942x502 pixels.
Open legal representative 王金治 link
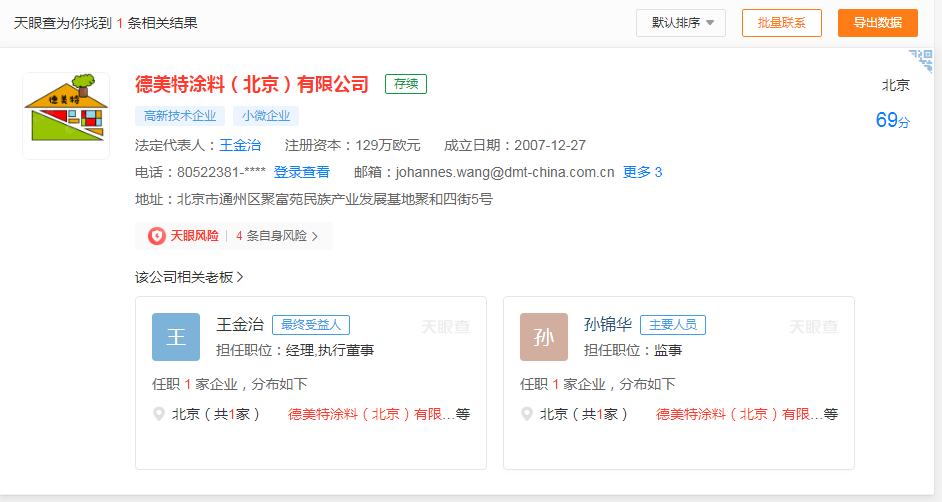tap(240, 145)
